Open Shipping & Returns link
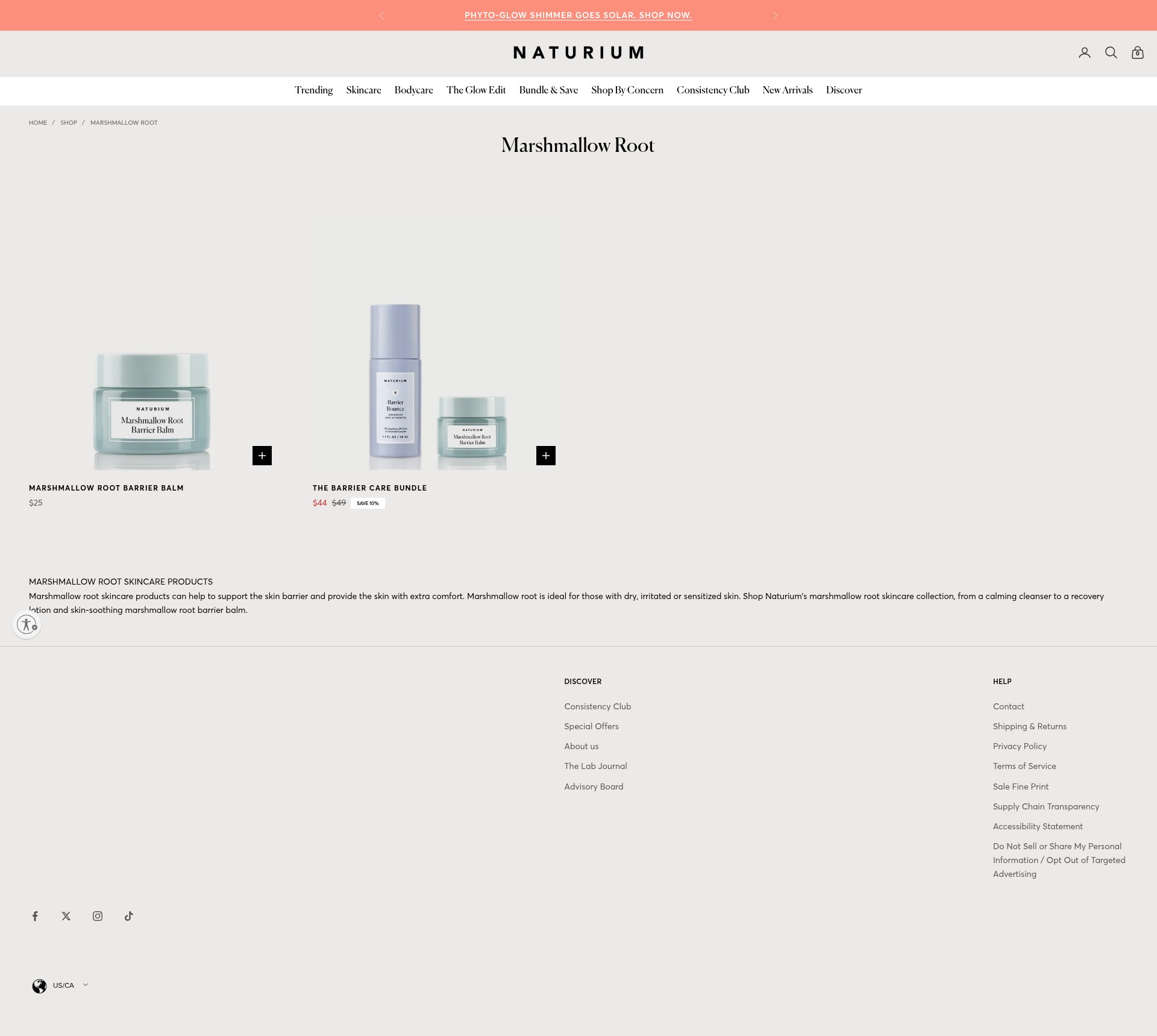 1029,726
